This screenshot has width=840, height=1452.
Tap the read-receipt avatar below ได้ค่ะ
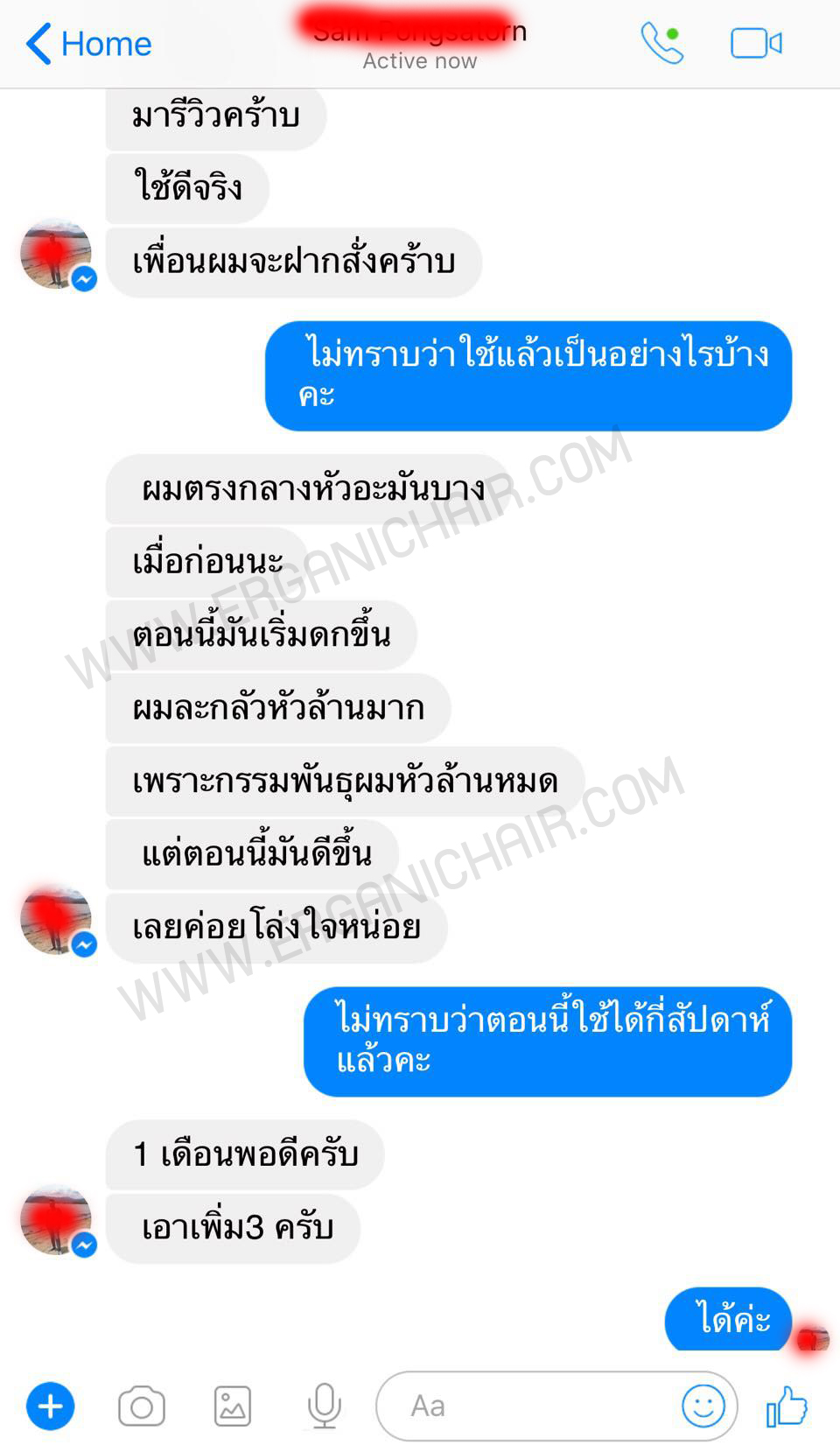pyautogui.click(x=813, y=1339)
